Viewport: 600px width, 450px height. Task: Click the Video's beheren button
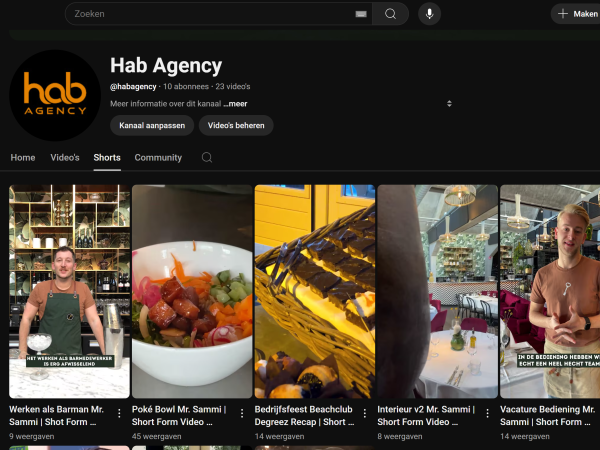click(236, 125)
